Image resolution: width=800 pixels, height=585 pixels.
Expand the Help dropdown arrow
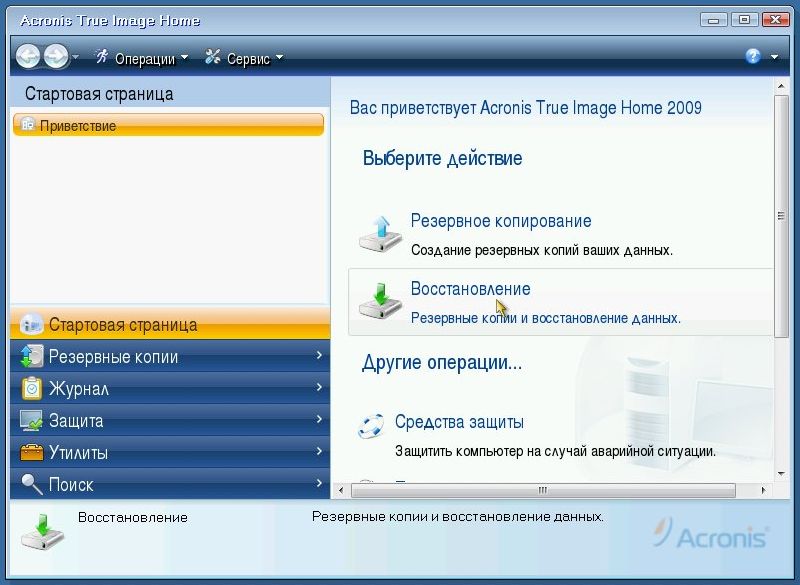(x=774, y=57)
